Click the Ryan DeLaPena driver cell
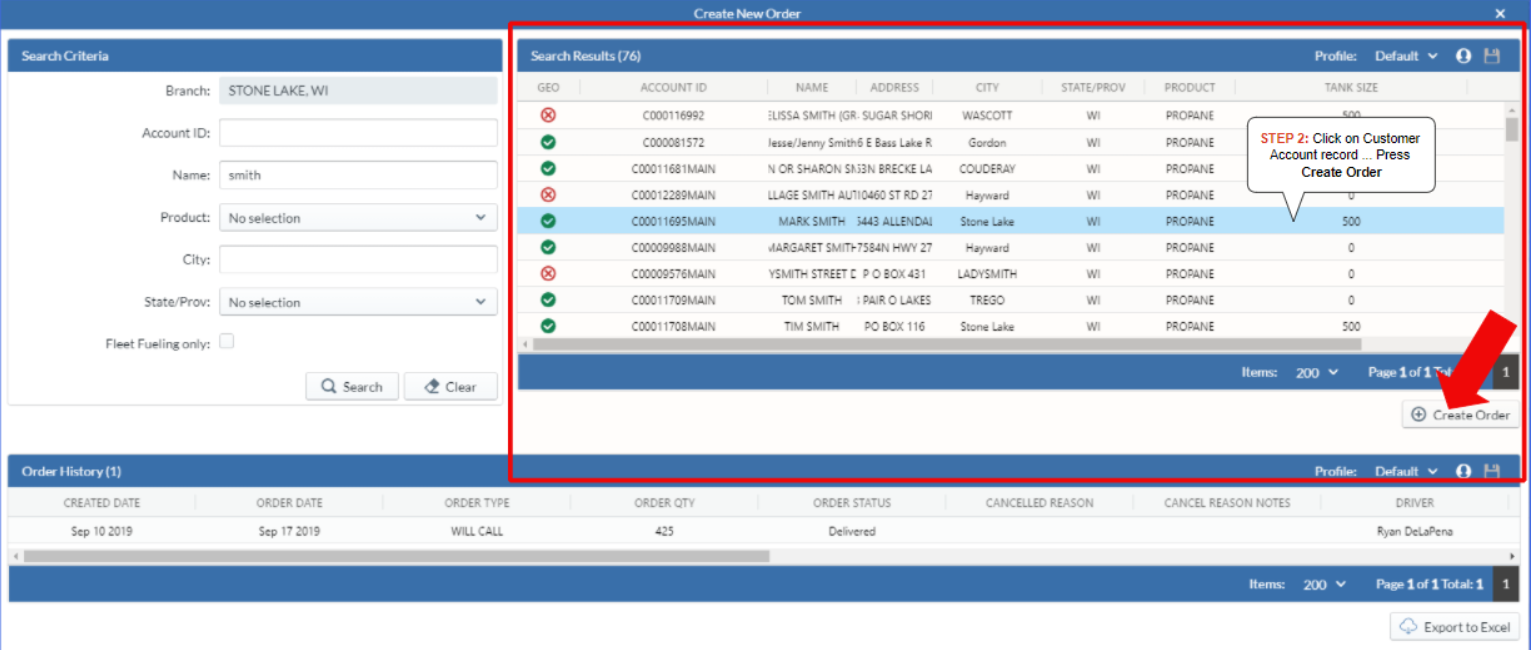The height and width of the screenshot is (650, 1531). pos(1414,531)
